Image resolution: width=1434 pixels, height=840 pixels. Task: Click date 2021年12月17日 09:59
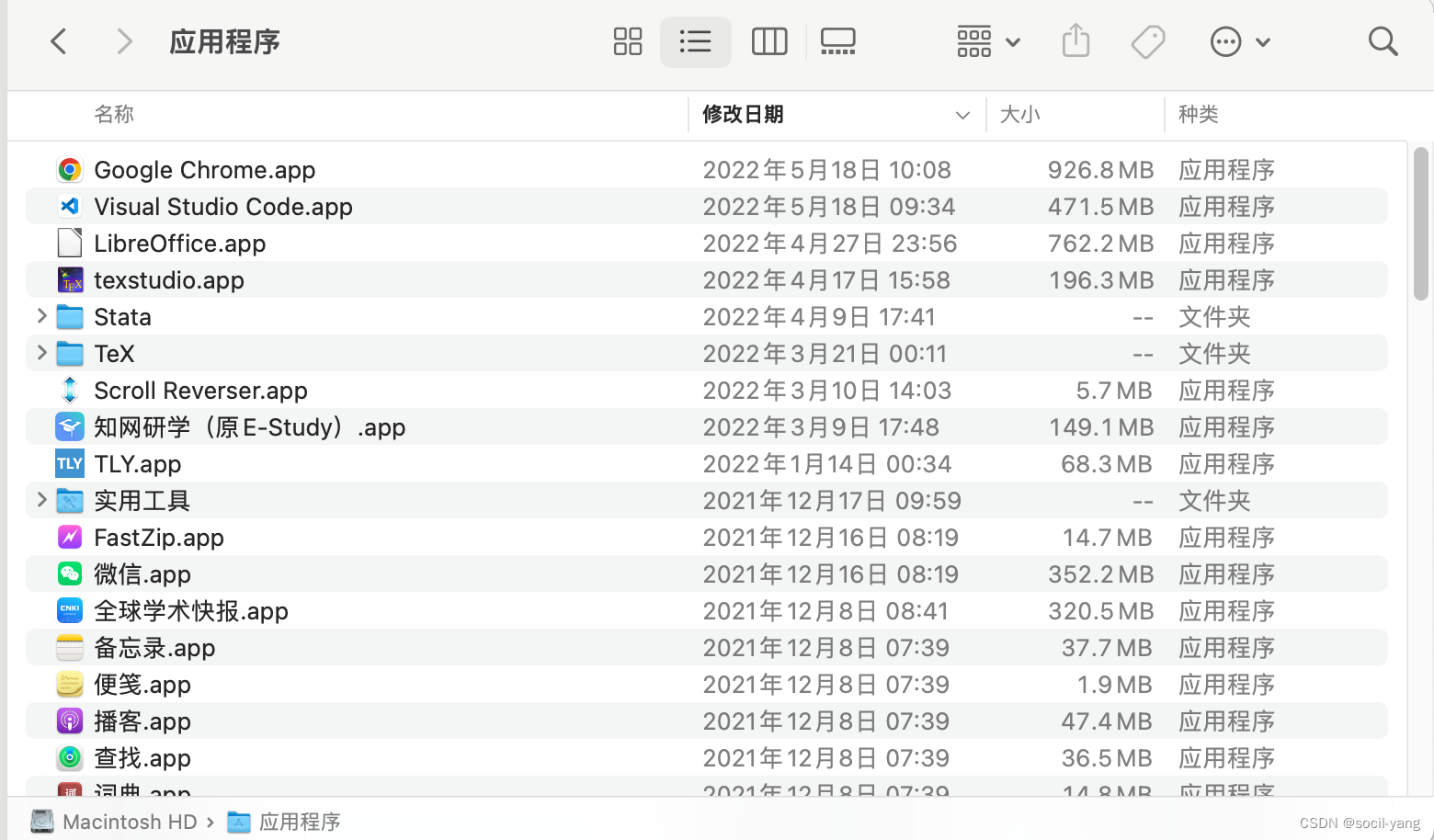click(832, 501)
